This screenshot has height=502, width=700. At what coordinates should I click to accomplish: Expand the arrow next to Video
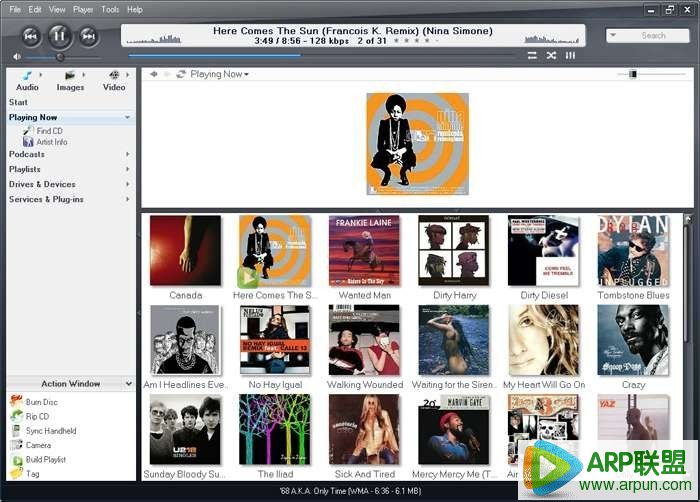click(x=127, y=75)
